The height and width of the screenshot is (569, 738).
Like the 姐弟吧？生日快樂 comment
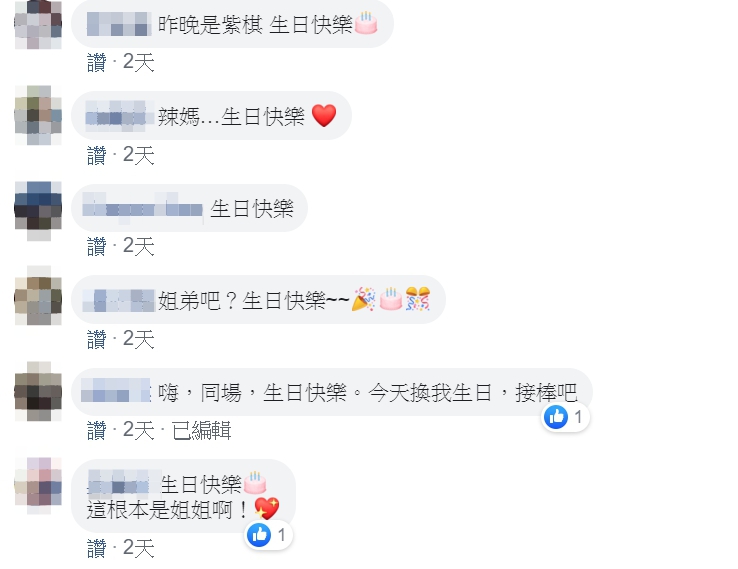(x=96, y=339)
